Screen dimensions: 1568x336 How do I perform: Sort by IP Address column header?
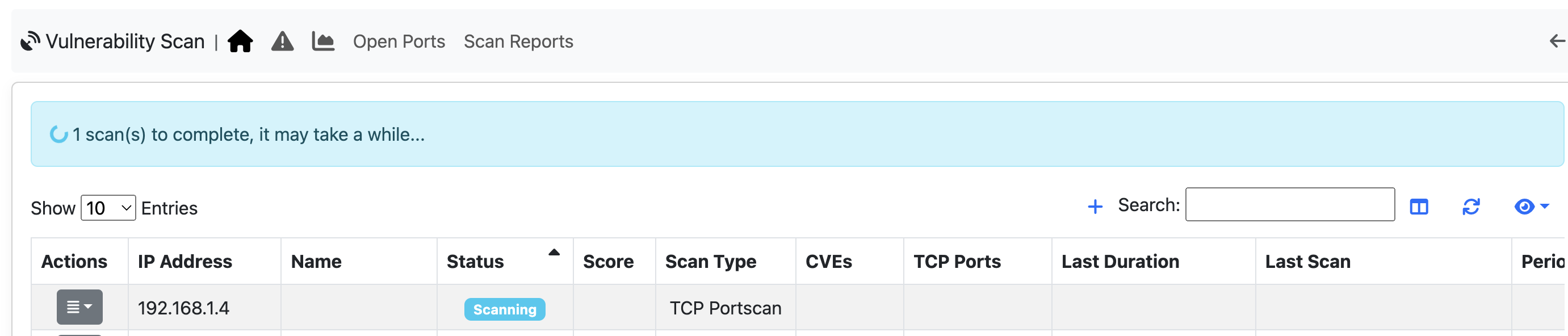pyautogui.click(x=185, y=261)
